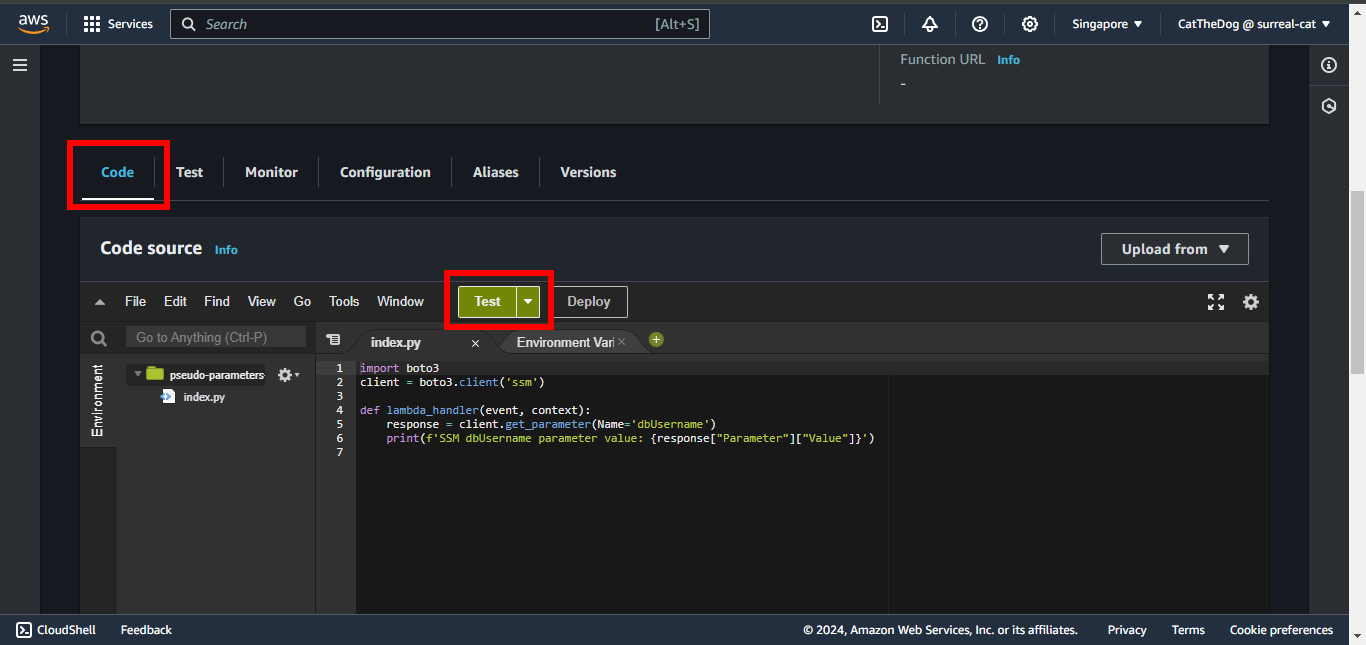Open the Singapore region selector
This screenshot has height=645, width=1366.
pos(1107,24)
